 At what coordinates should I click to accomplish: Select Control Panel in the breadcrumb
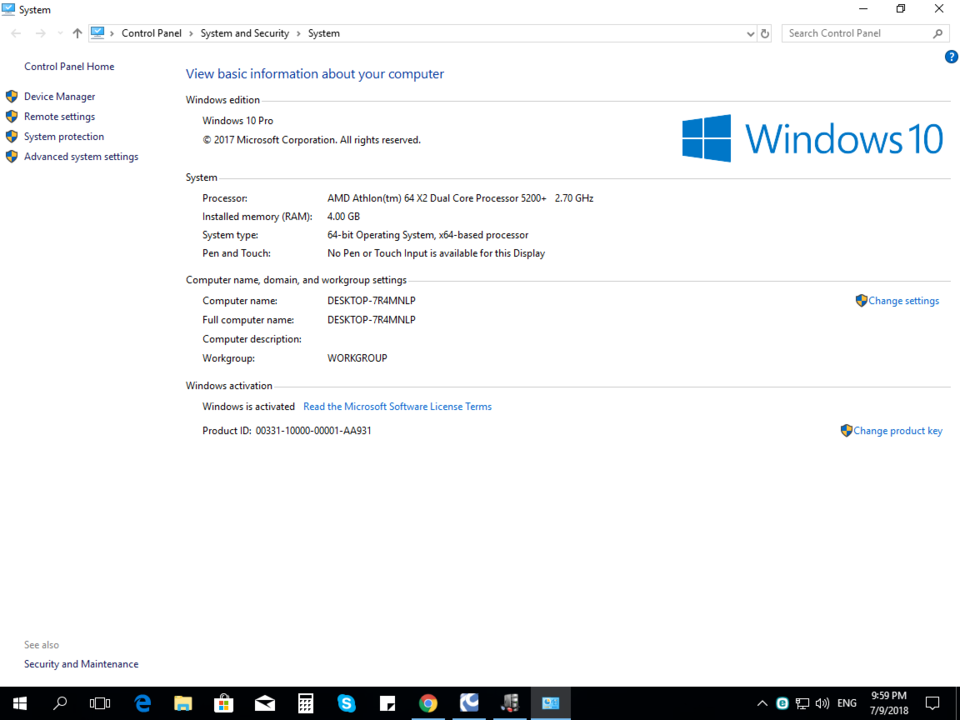pos(151,33)
